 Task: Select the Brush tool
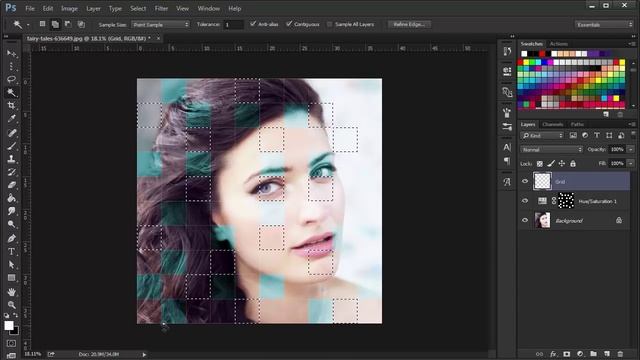(11, 146)
